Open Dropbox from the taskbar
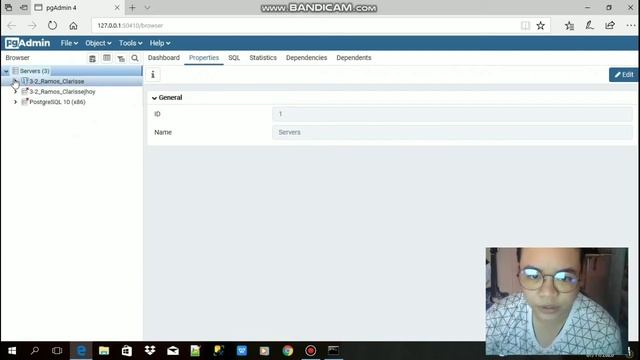 tap(150, 351)
